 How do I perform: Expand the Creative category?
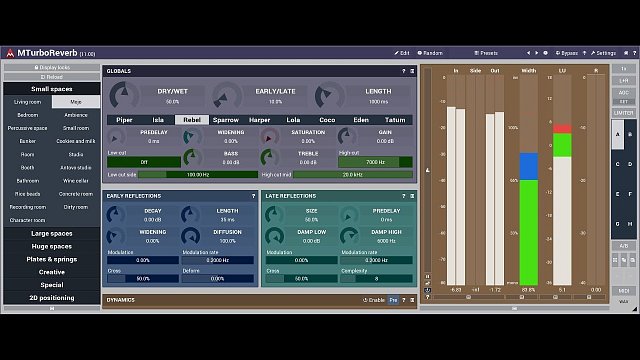tap(52, 272)
